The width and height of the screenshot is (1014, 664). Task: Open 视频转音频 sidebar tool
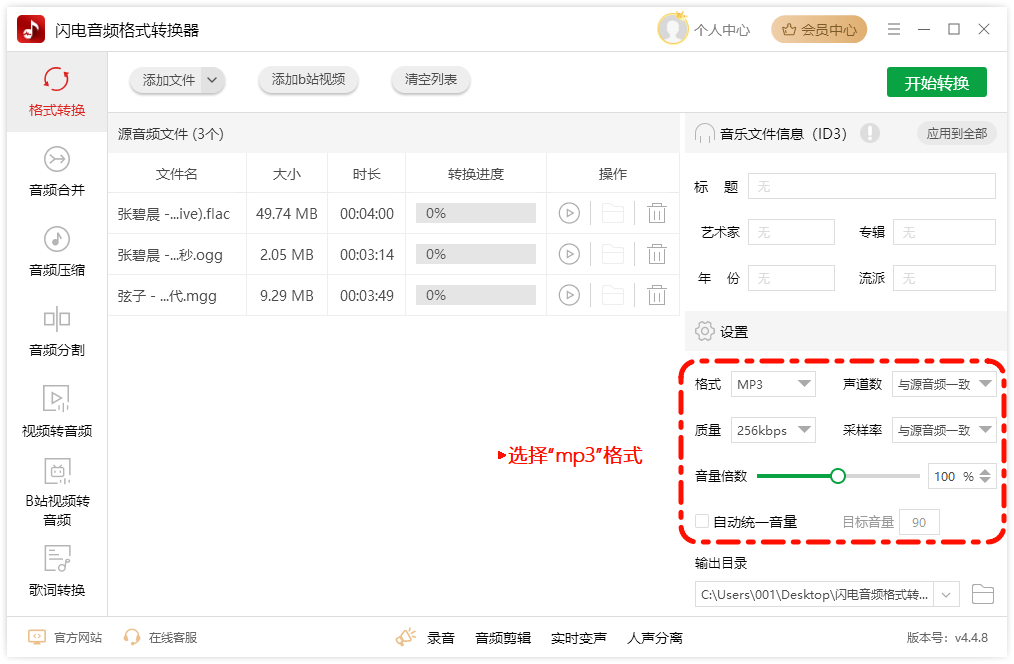pos(57,412)
